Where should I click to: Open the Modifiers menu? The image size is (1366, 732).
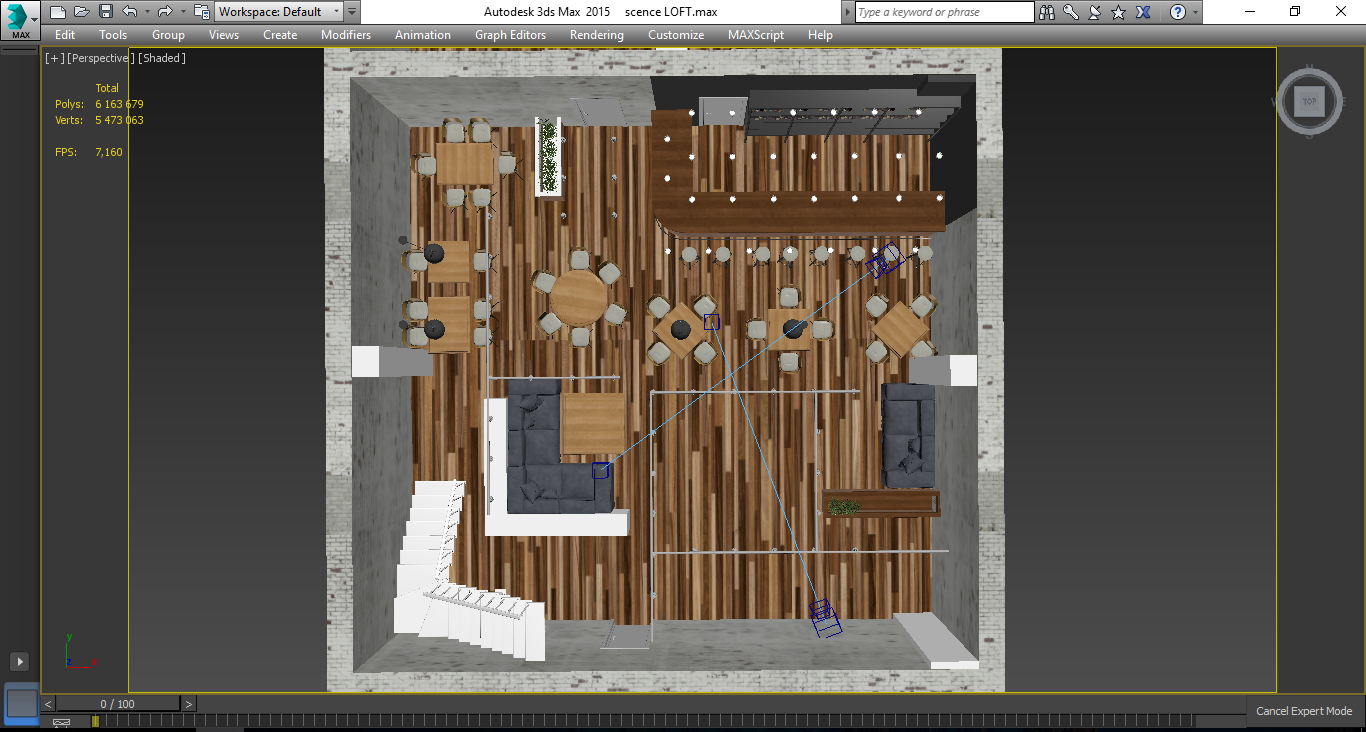click(x=346, y=35)
